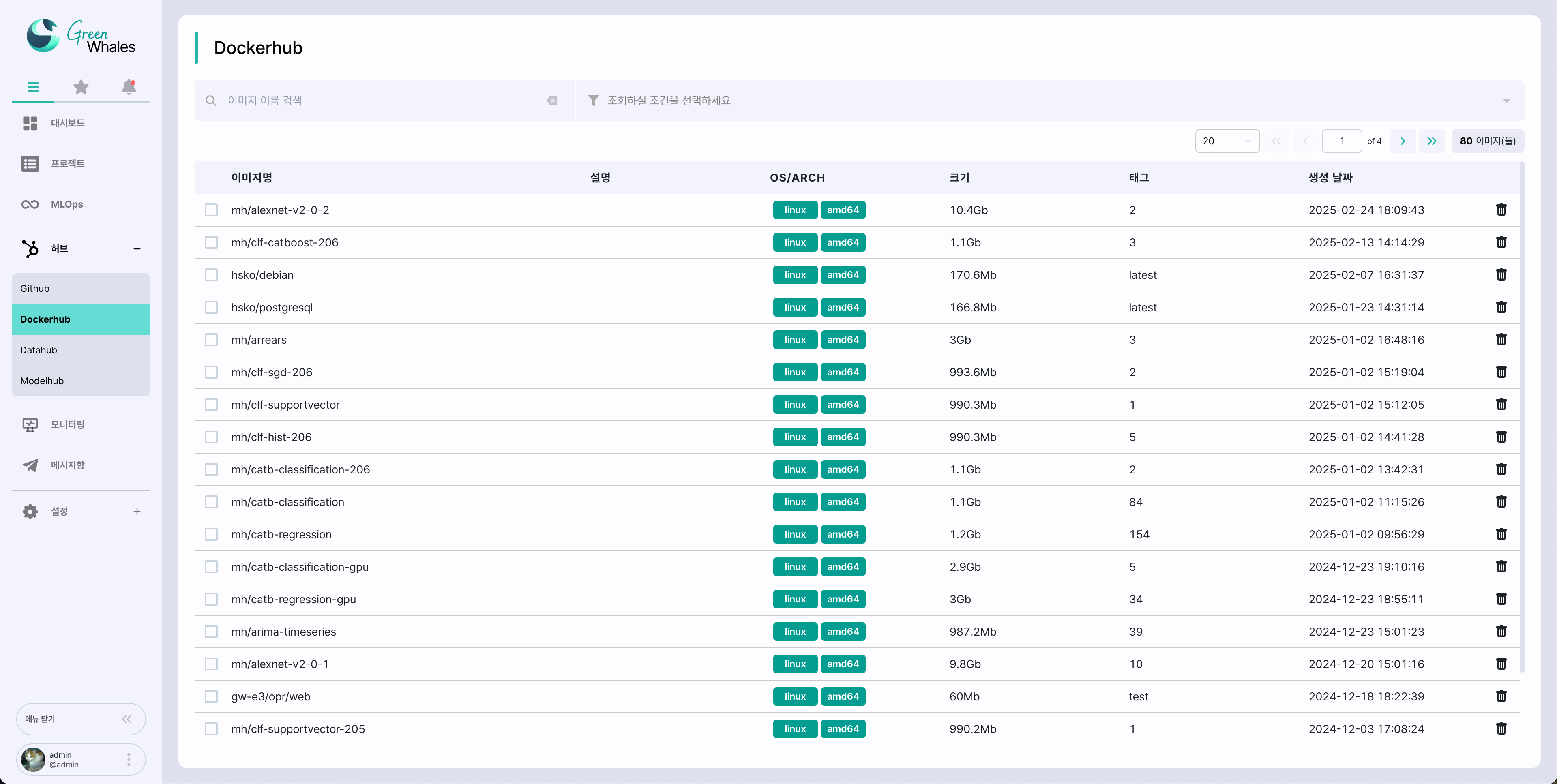This screenshot has height=784, width=1557.
Task: Delete the mh/arrears image
Action: click(1501, 340)
